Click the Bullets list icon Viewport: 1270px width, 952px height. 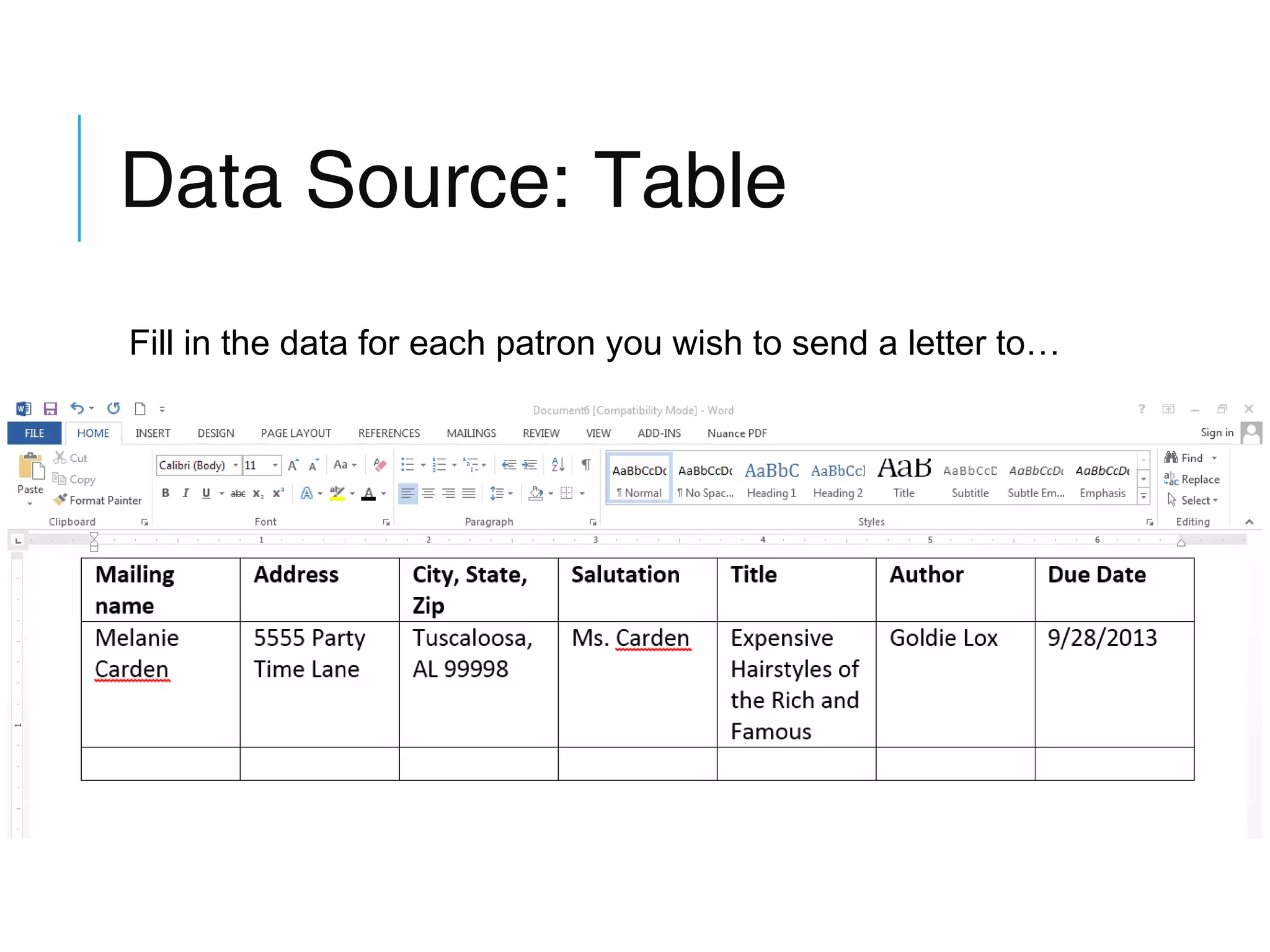[407, 465]
